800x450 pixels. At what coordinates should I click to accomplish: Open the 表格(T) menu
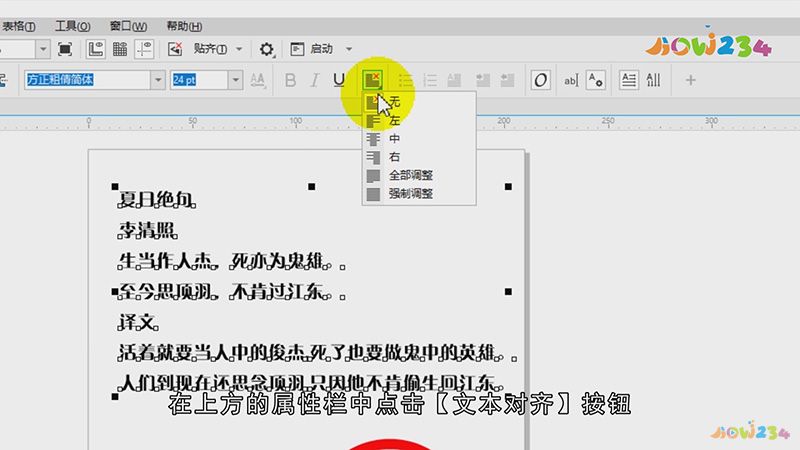(x=18, y=26)
